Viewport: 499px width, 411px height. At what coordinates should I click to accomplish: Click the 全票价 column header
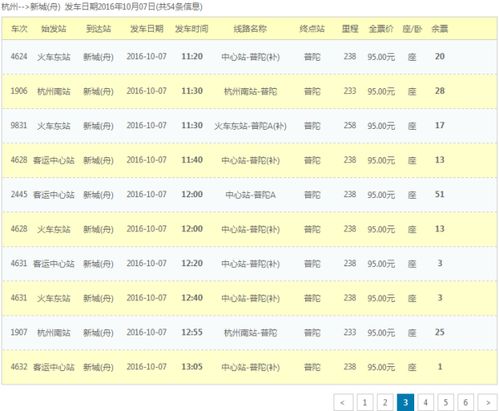click(381, 29)
